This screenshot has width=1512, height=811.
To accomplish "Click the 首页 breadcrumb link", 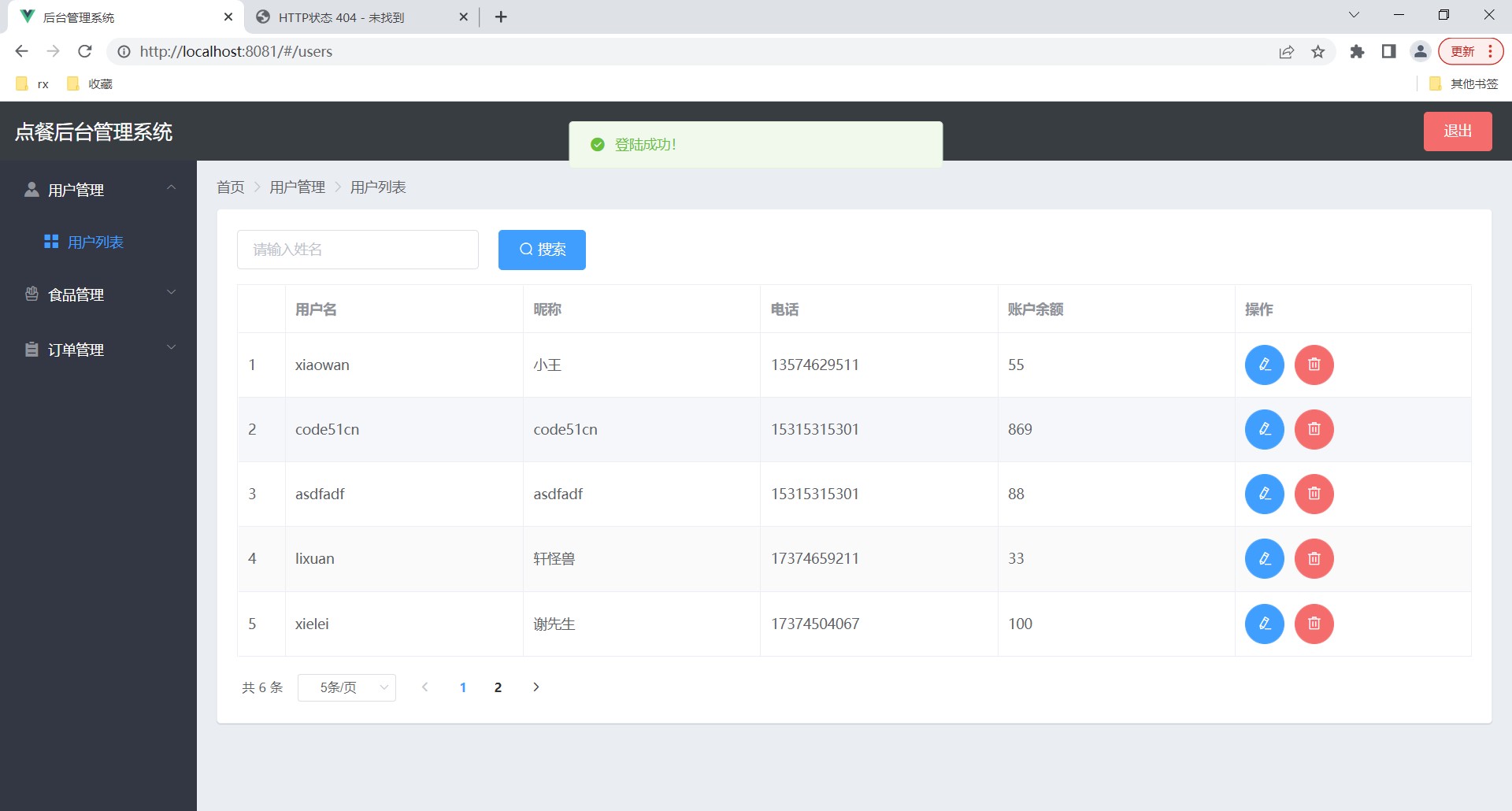I will (x=230, y=187).
